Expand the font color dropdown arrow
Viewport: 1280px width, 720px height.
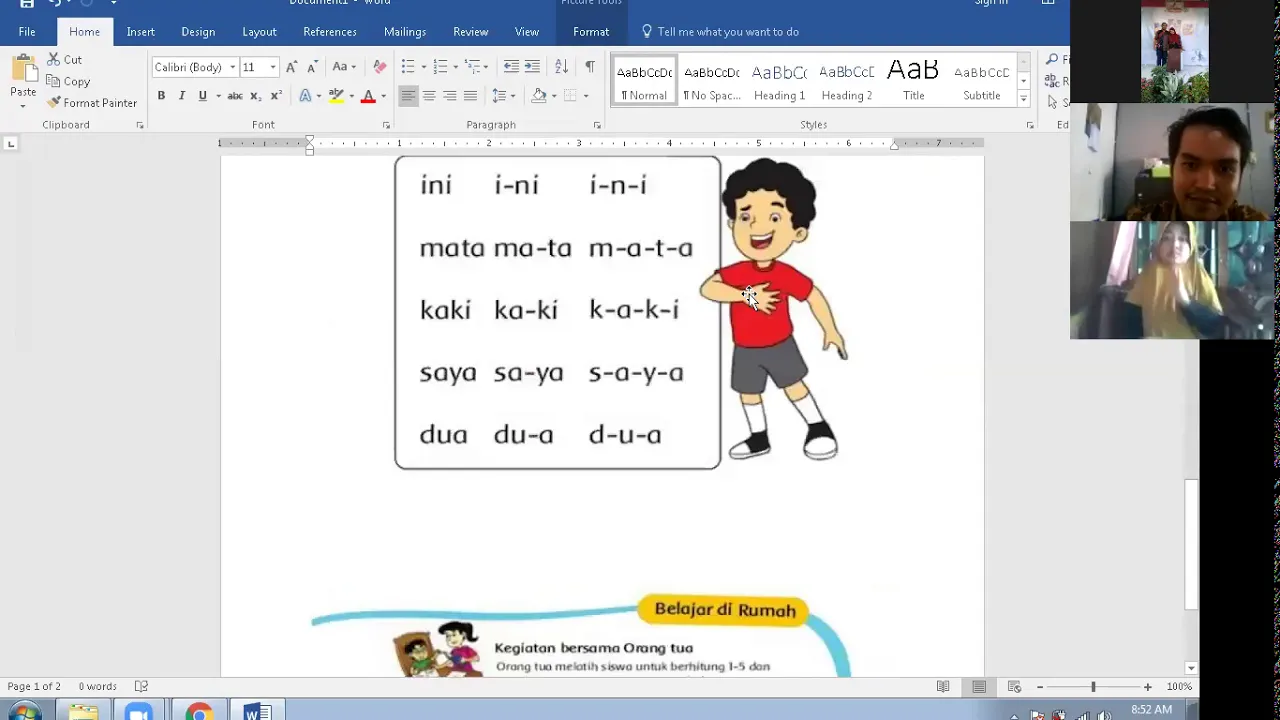383,96
